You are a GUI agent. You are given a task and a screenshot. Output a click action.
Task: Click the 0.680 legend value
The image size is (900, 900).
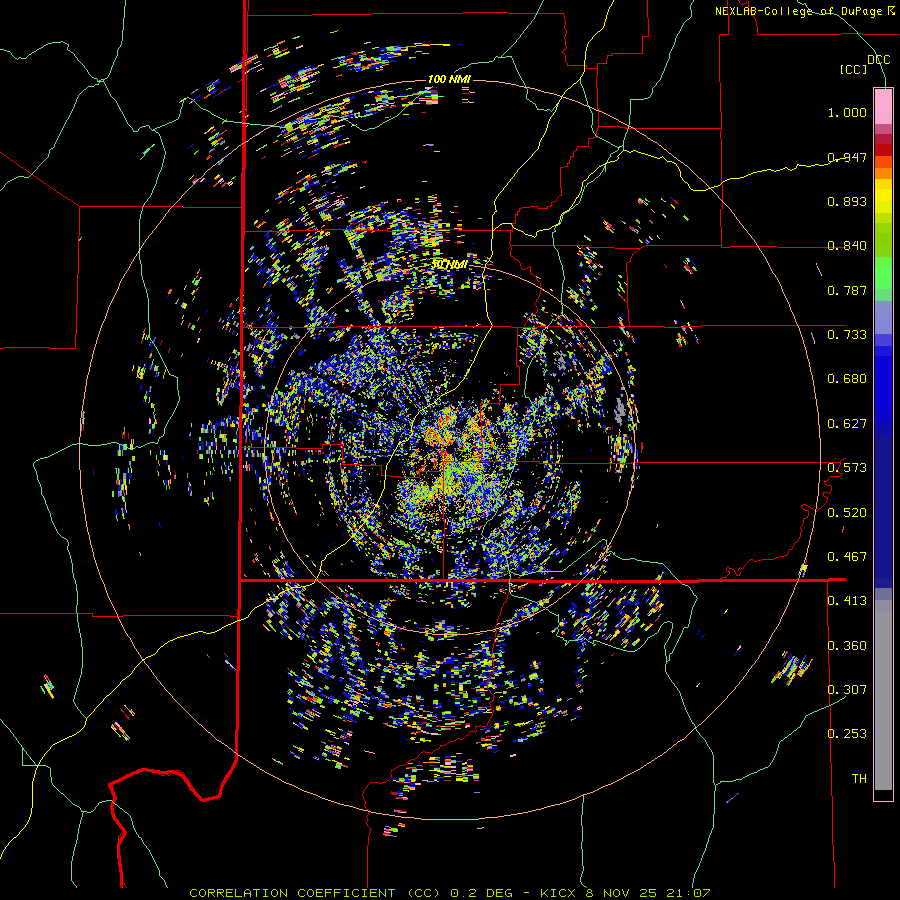[847, 379]
